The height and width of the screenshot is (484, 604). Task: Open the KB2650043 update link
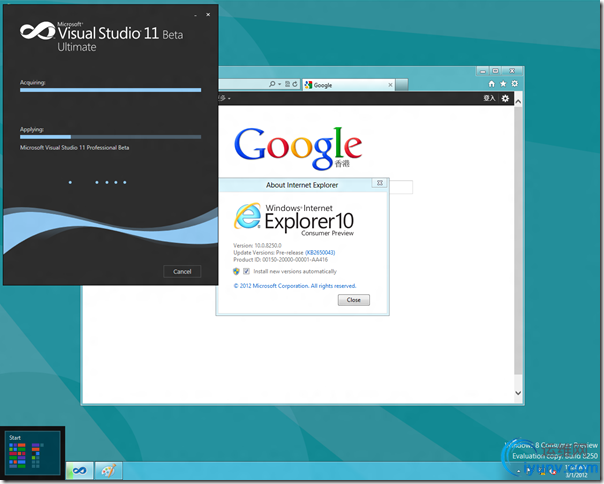pyautogui.click(x=320, y=252)
